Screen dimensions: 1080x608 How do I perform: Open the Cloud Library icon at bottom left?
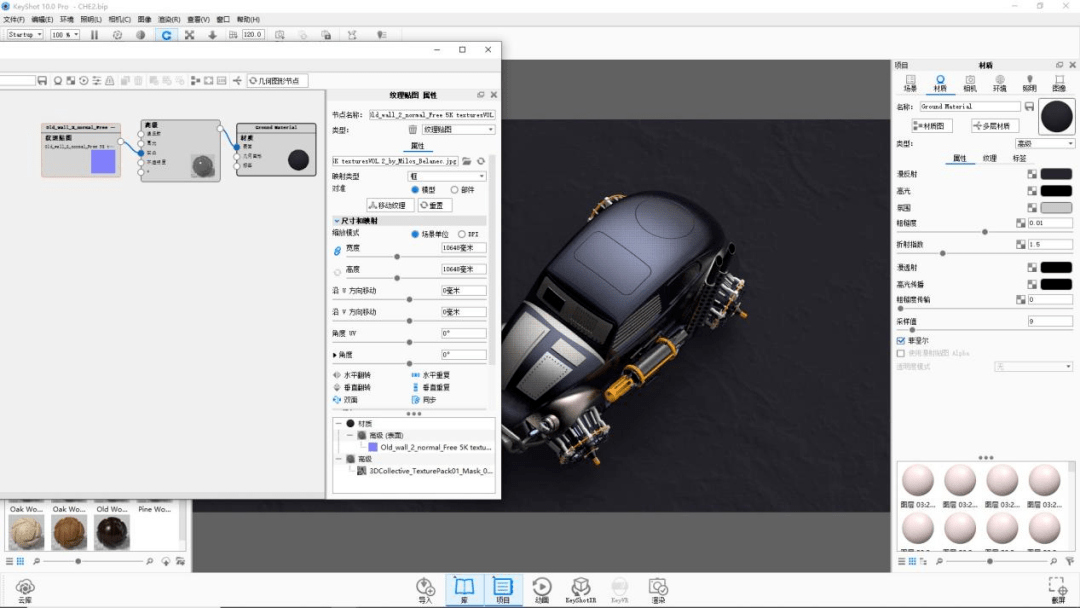coord(25,588)
